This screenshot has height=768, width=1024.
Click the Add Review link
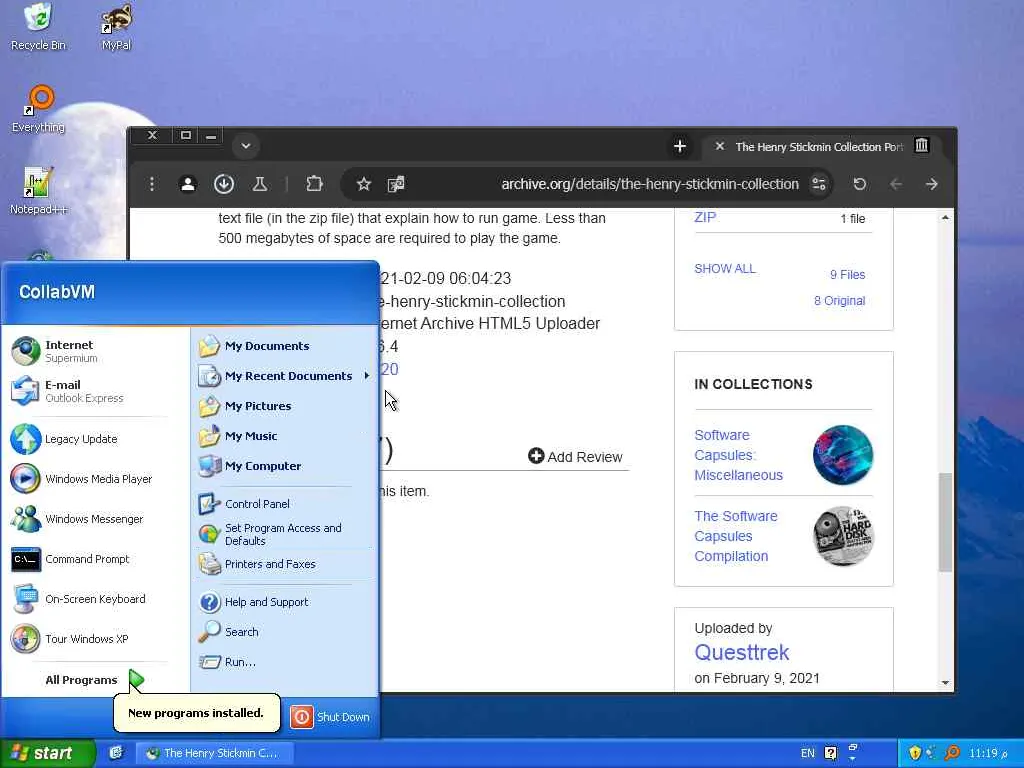[575, 456]
